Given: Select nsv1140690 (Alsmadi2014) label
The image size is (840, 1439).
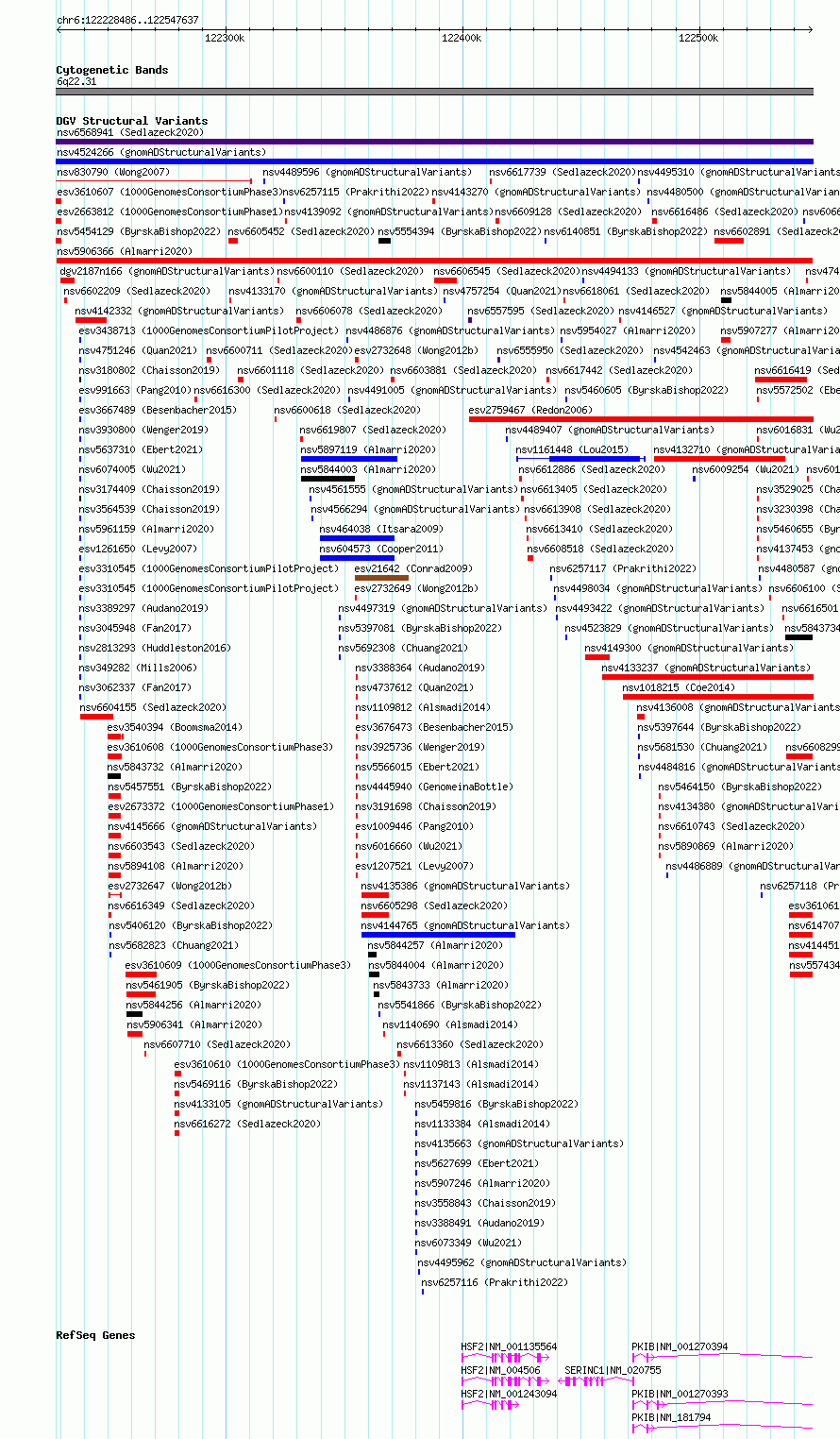Looking at the screenshot, I should [x=450, y=1024].
